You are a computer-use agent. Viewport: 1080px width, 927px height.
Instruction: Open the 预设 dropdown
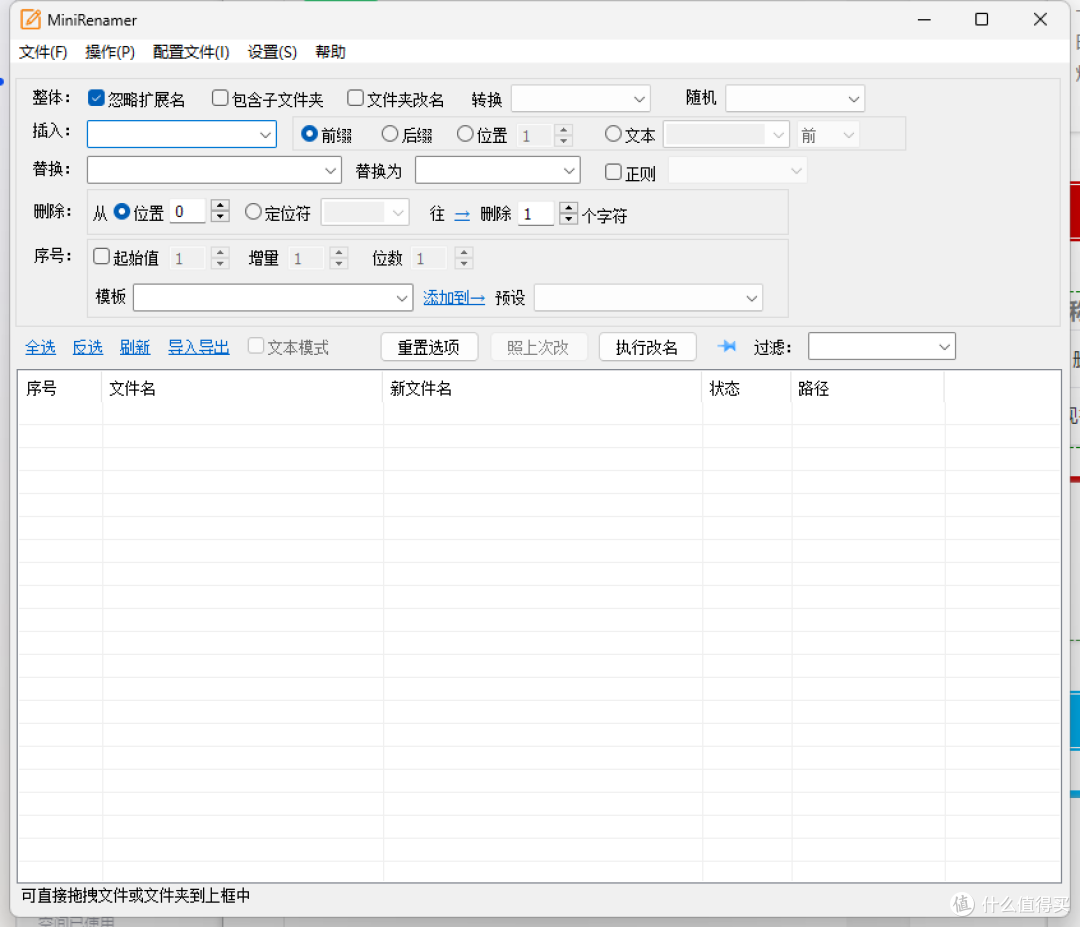tap(648, 298)
